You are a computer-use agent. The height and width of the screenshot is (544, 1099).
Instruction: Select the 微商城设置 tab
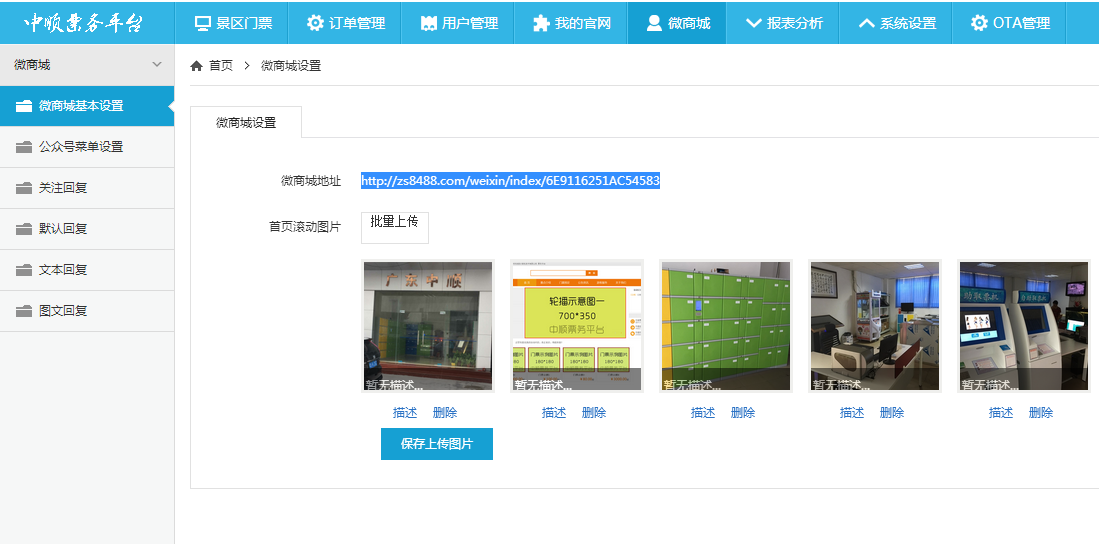pyautogui.click(x=246, y=123)
